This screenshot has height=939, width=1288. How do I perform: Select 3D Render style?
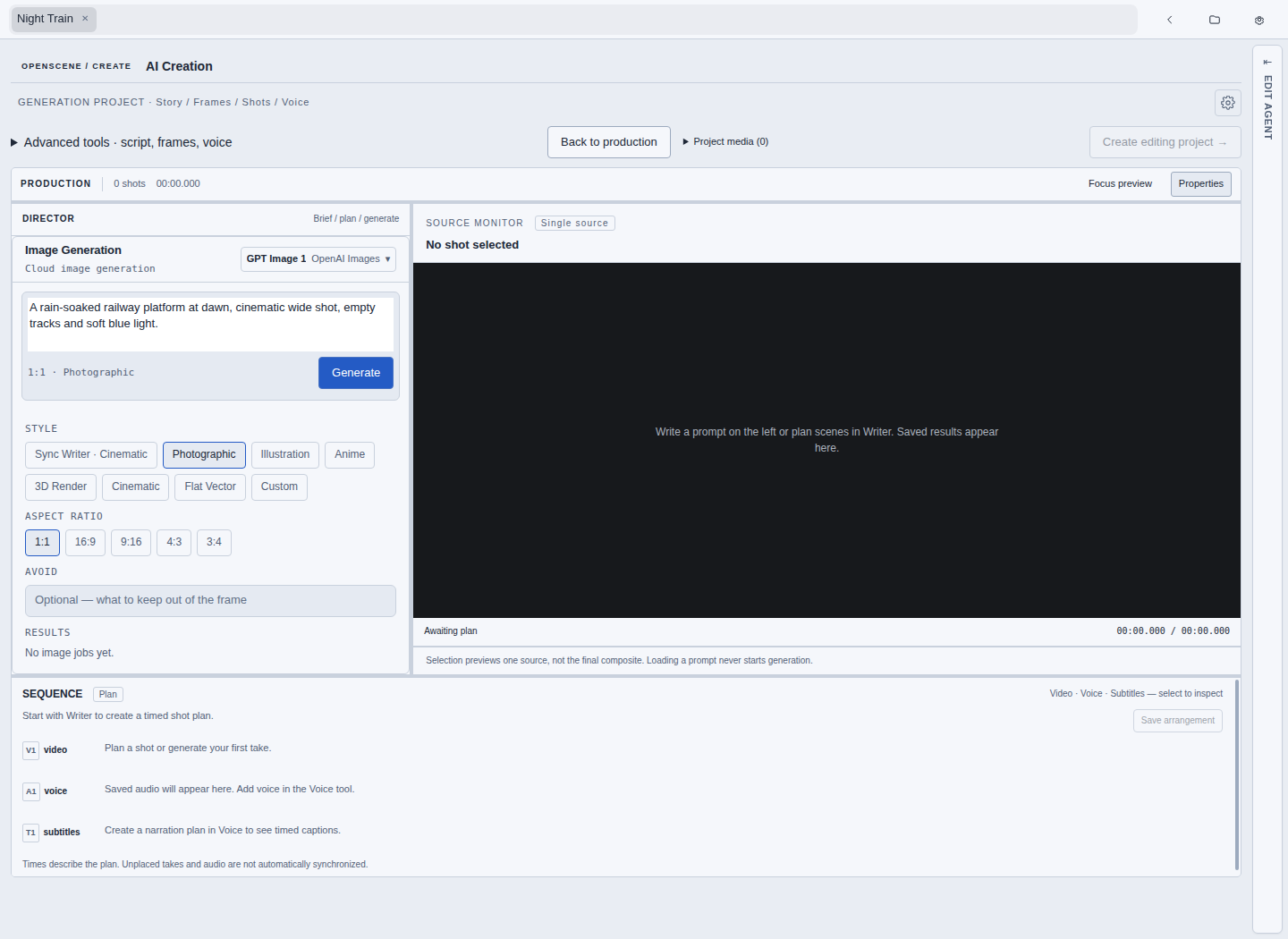coord(61,487)
